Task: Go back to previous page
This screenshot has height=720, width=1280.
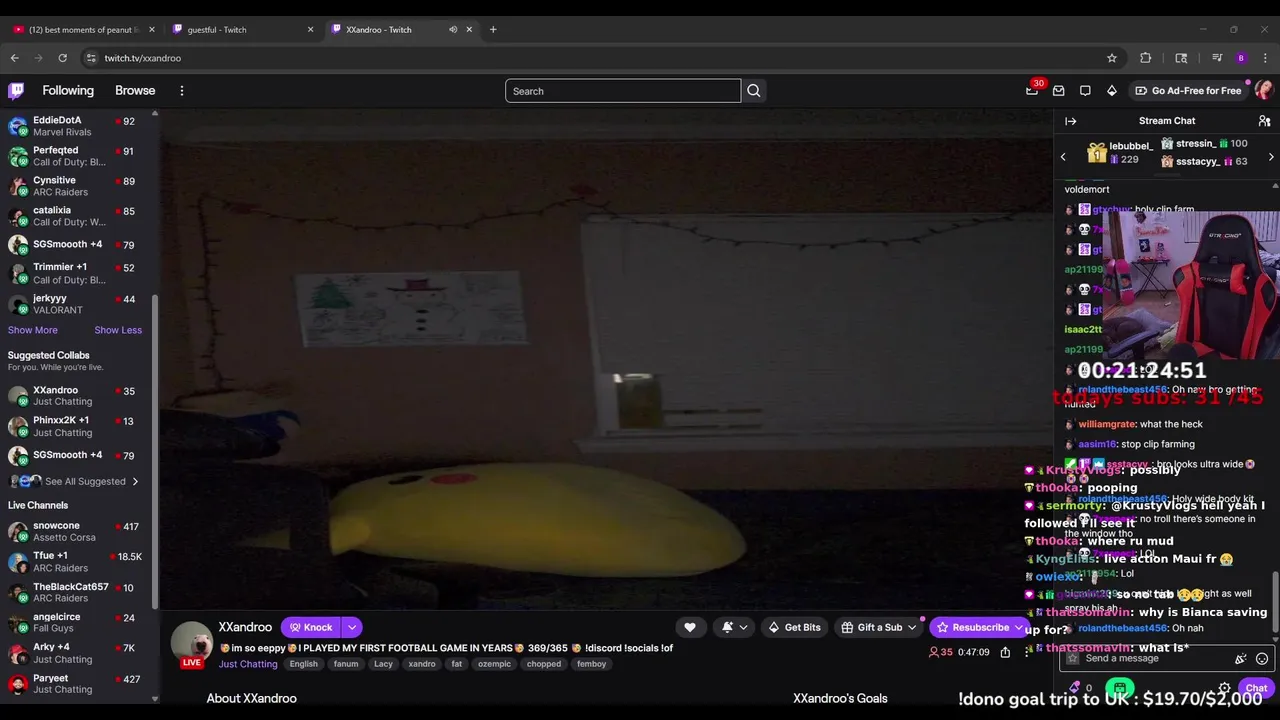Action: 15,58
